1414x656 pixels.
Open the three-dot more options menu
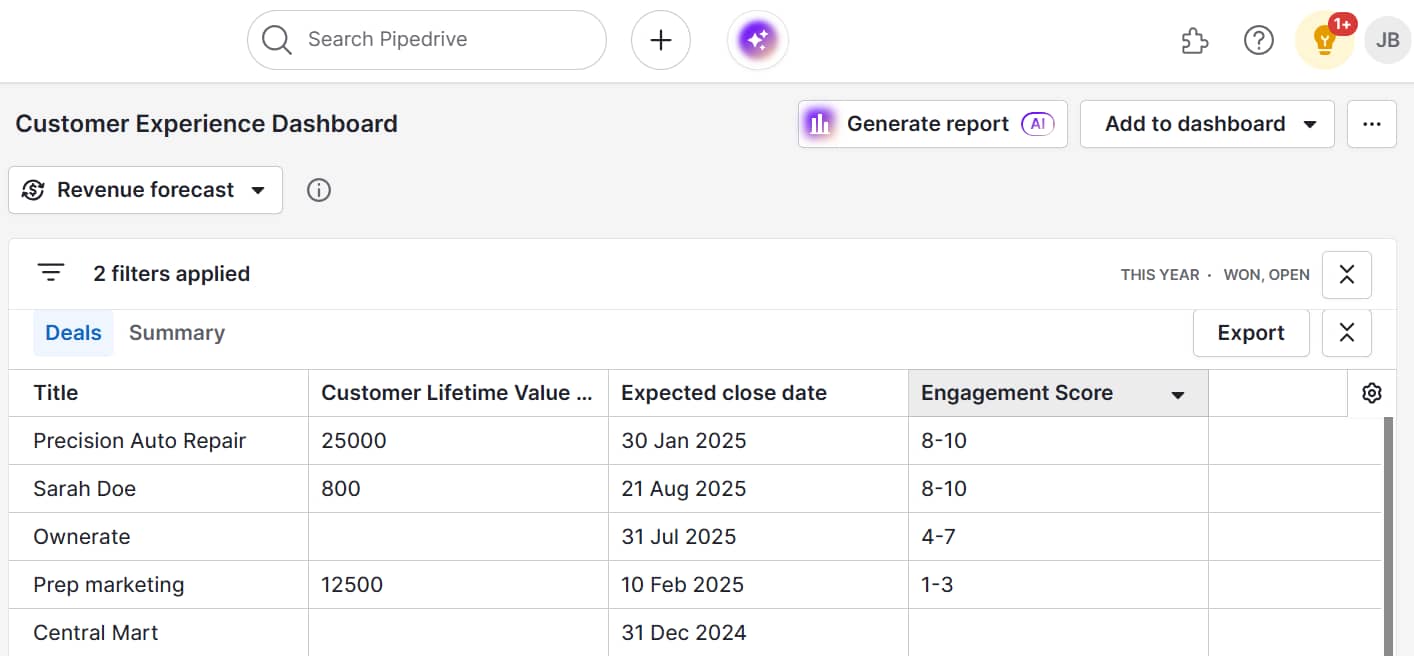pyautogui.click(x=1371, y=124)
